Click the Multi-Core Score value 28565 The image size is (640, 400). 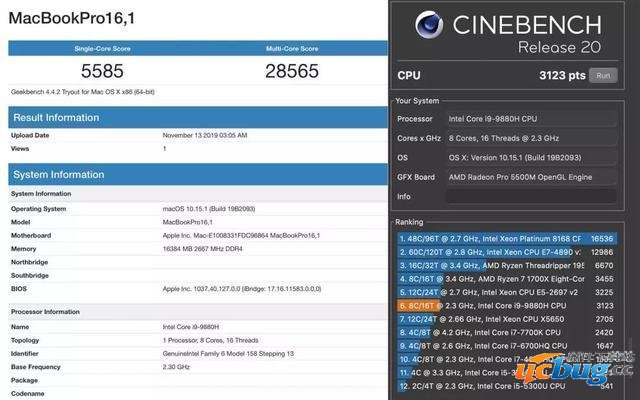(x=293, y=71)
